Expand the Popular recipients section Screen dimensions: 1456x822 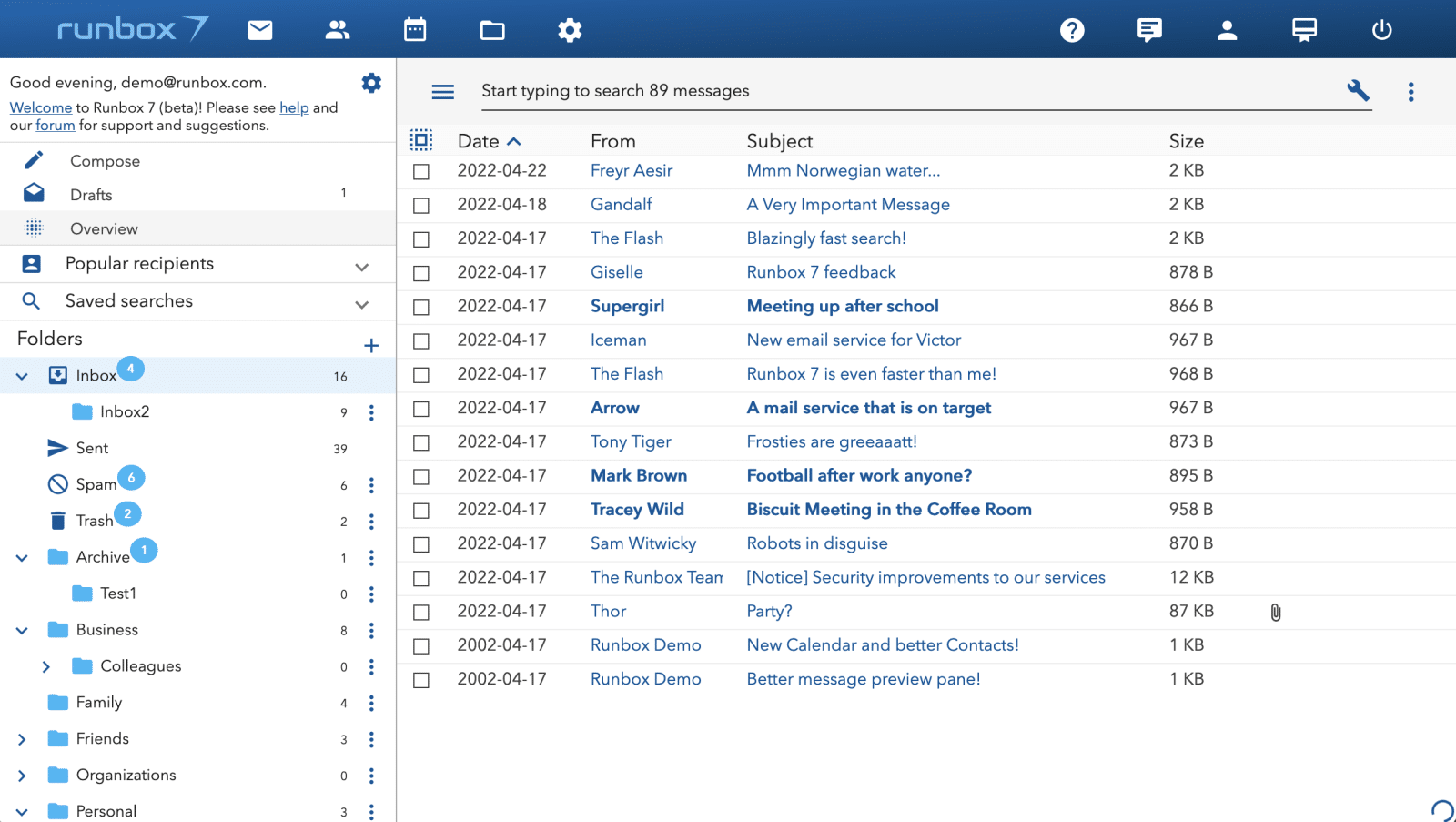pos(362,266)
